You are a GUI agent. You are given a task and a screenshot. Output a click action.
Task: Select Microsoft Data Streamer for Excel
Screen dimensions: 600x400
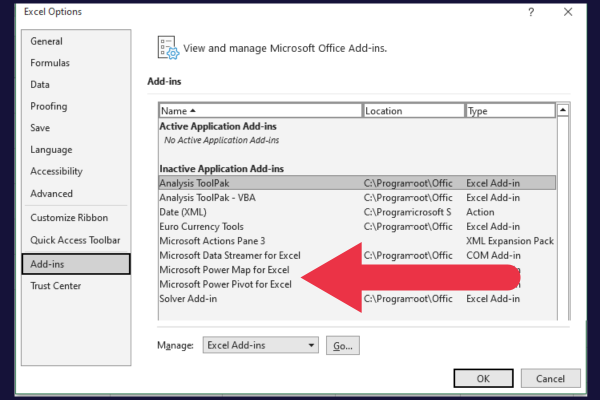coord(357,255)
